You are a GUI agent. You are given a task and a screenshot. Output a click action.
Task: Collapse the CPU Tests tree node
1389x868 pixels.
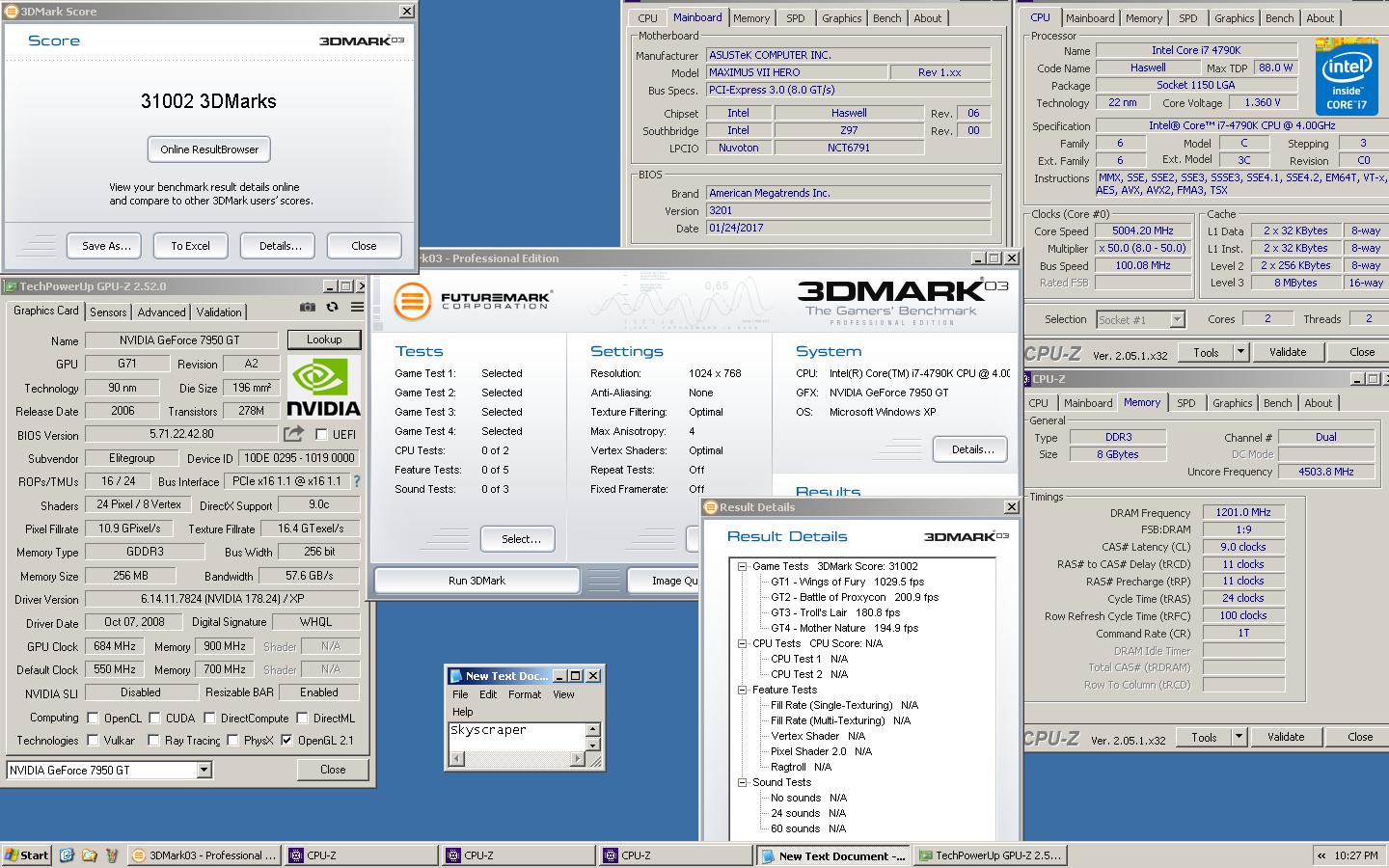point(743,643)
